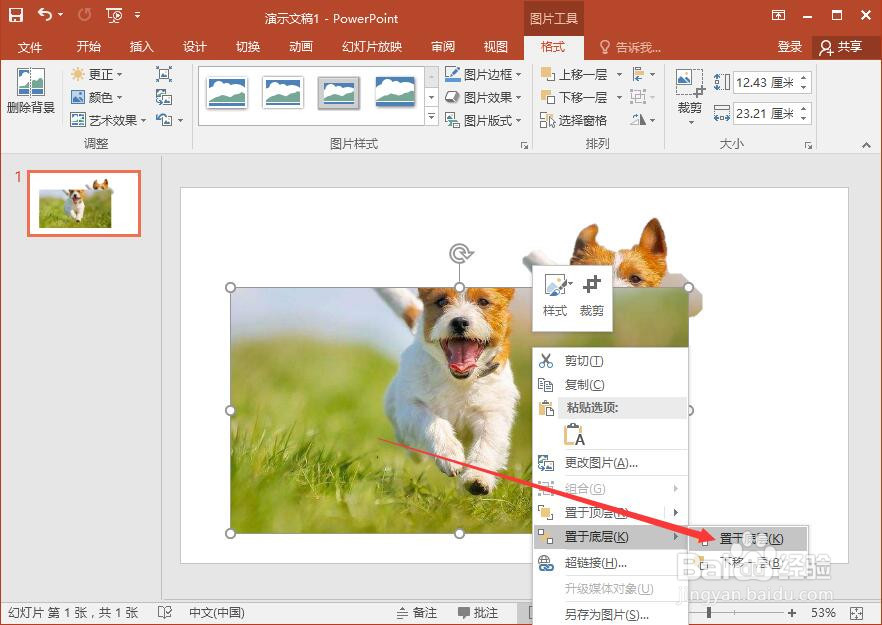Image resolution: width=882 pixels, height=625 pixels.
Task: Open the 艺术效果 artistic effects dropdown
Action: pyautogui.click(x=109, y=120)
